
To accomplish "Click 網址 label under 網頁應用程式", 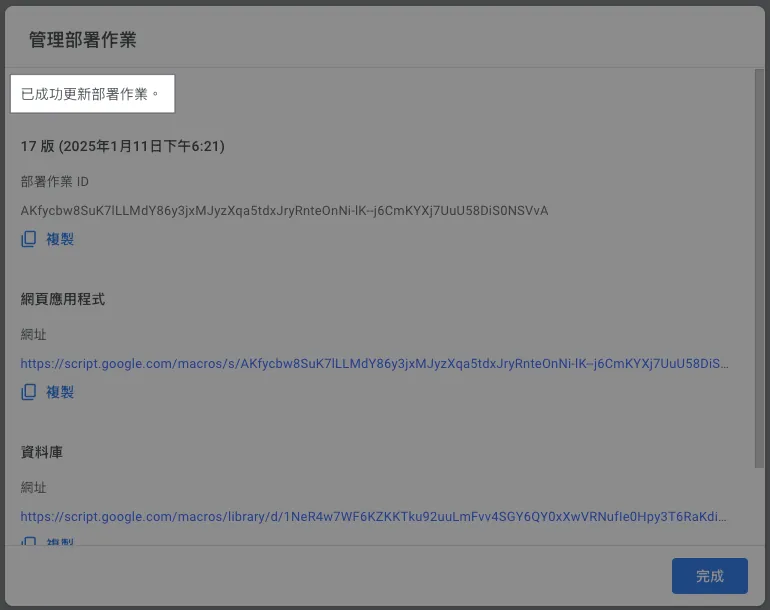I will (34, 334).
